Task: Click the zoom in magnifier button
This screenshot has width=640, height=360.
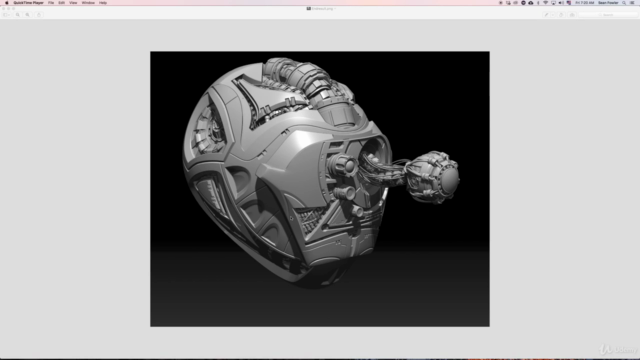Action: pyautogui.click(x=28, y=15)
